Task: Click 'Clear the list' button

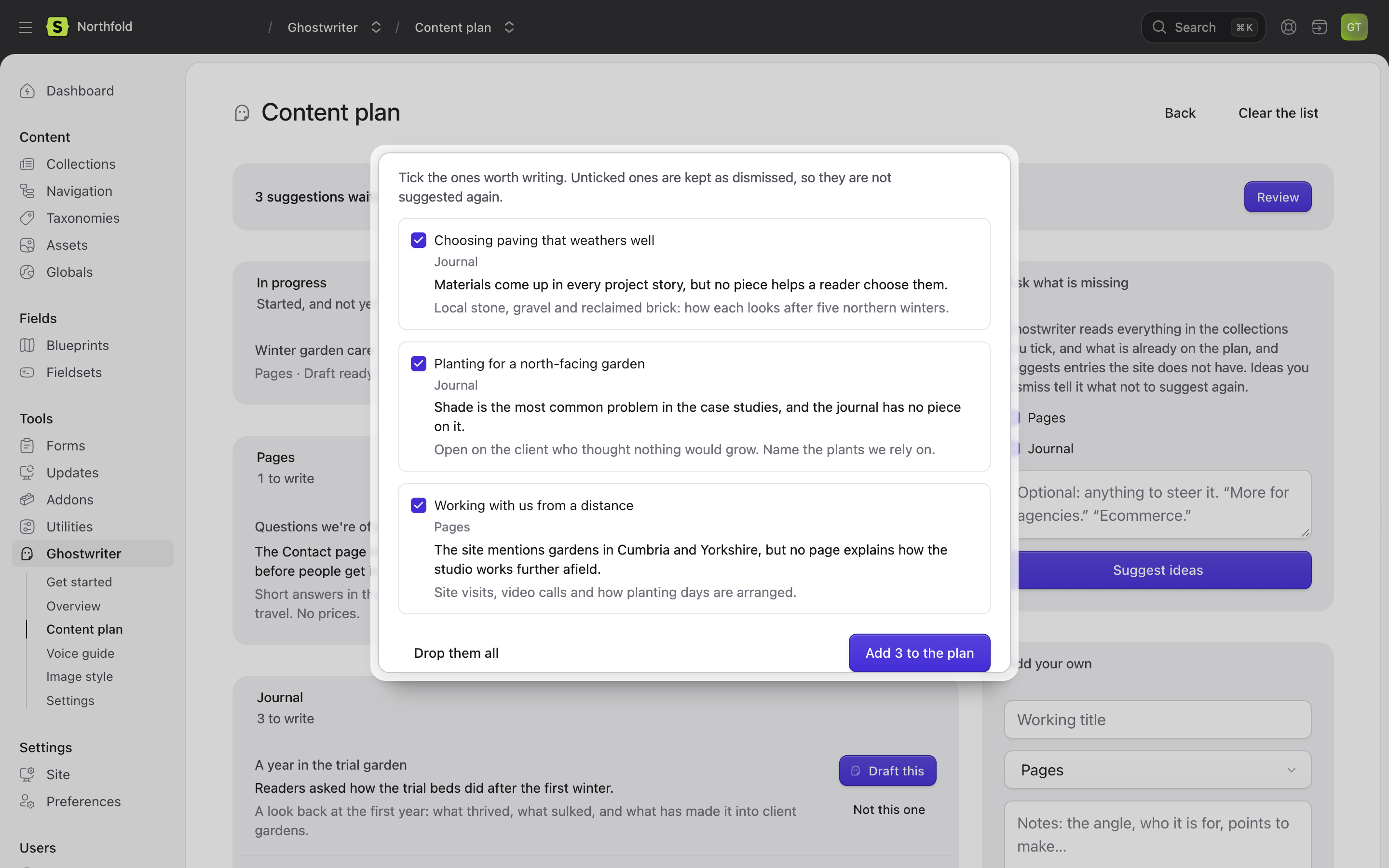Action: [1278, 113]
